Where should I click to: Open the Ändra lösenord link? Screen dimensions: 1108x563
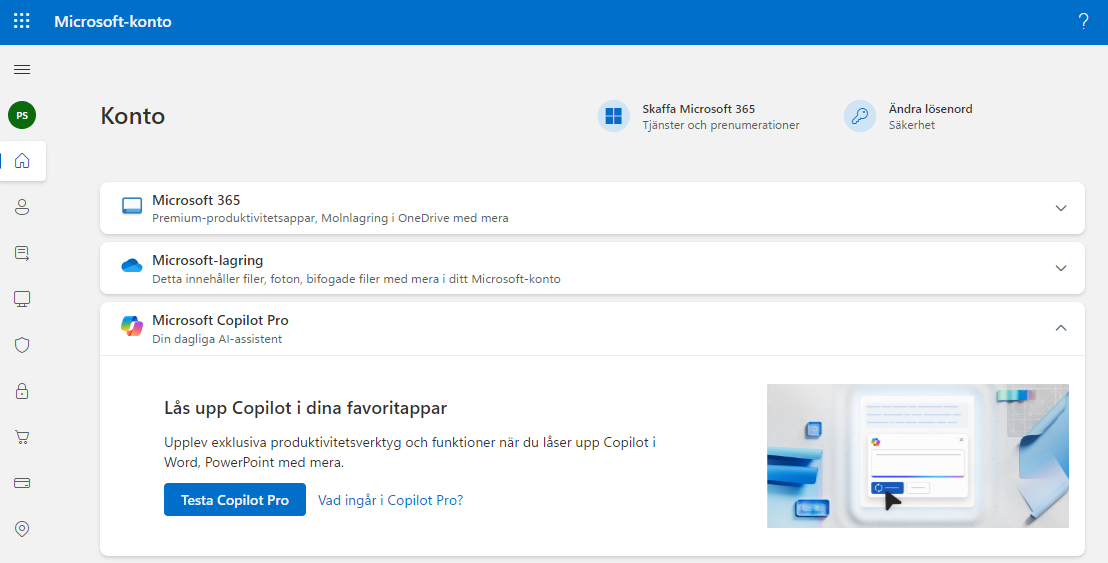tap(930, 109)
